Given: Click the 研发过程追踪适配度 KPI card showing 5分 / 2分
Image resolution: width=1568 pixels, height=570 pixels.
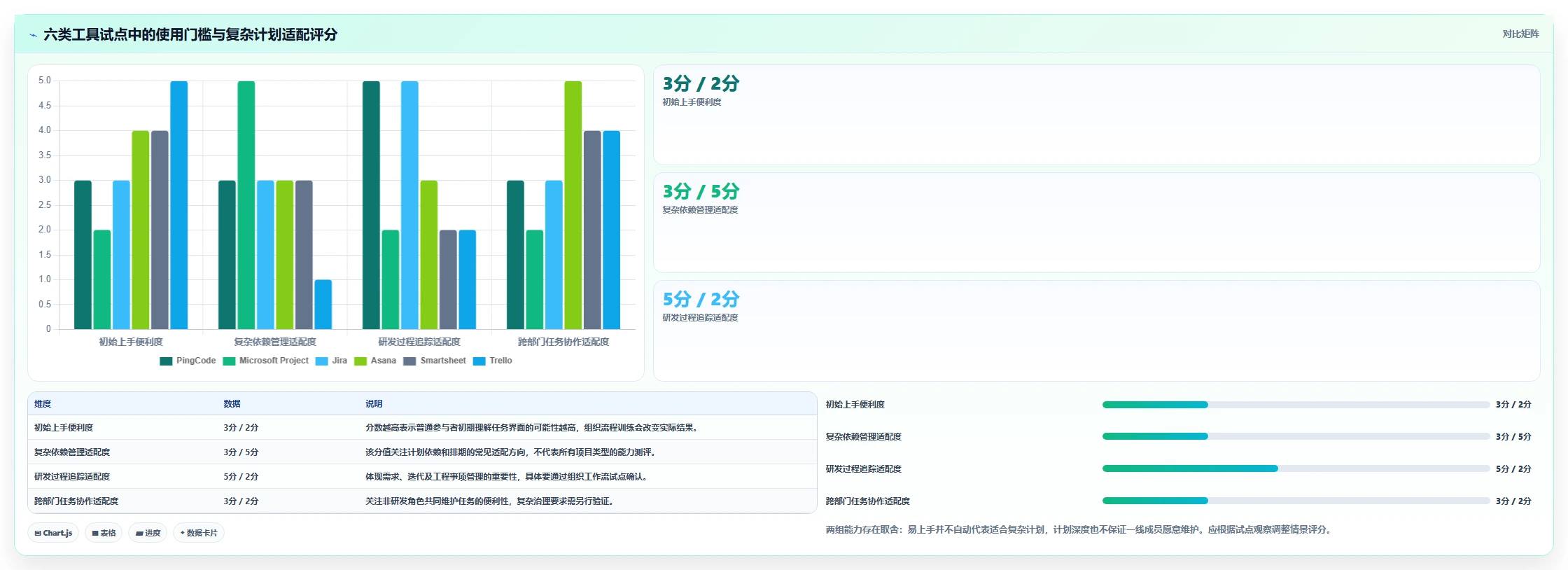Looking at the screenshot, I should pyautogui.click(x=1096, y=331).
